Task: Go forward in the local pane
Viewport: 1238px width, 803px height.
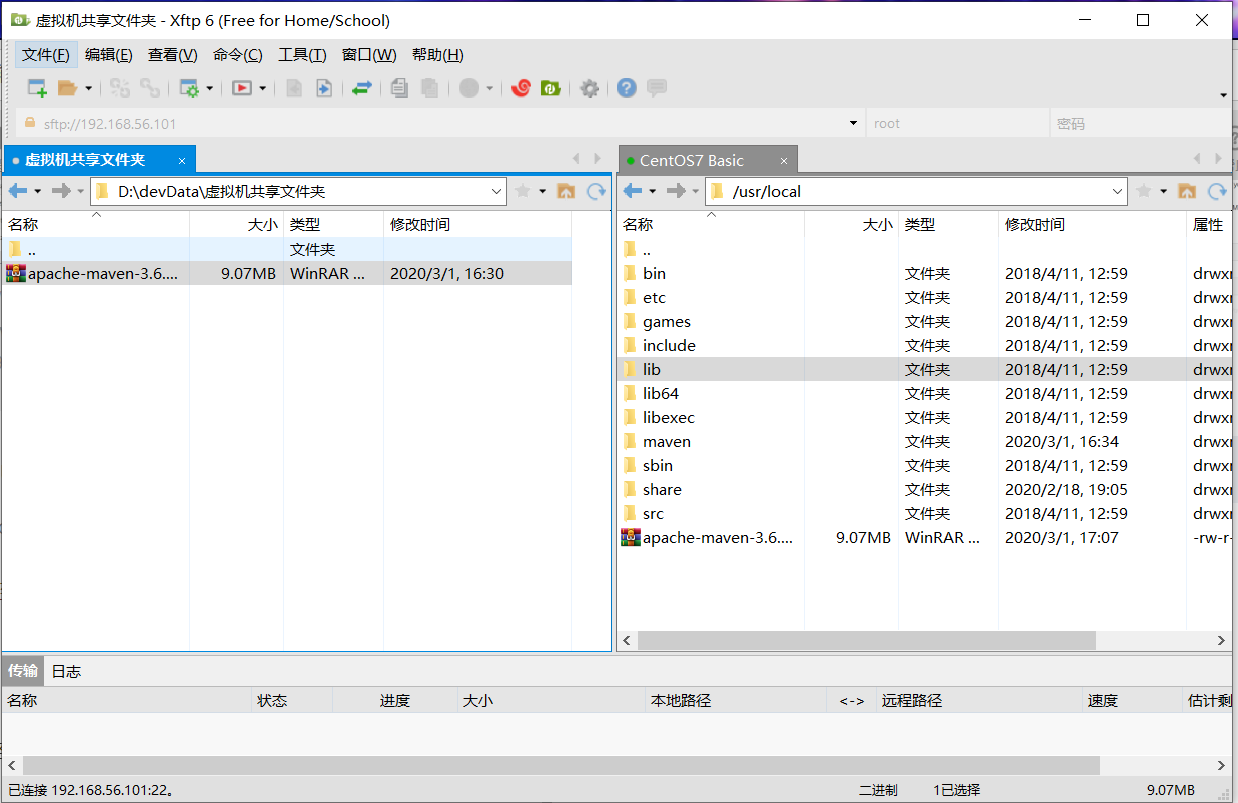Action: pos(61,191)
